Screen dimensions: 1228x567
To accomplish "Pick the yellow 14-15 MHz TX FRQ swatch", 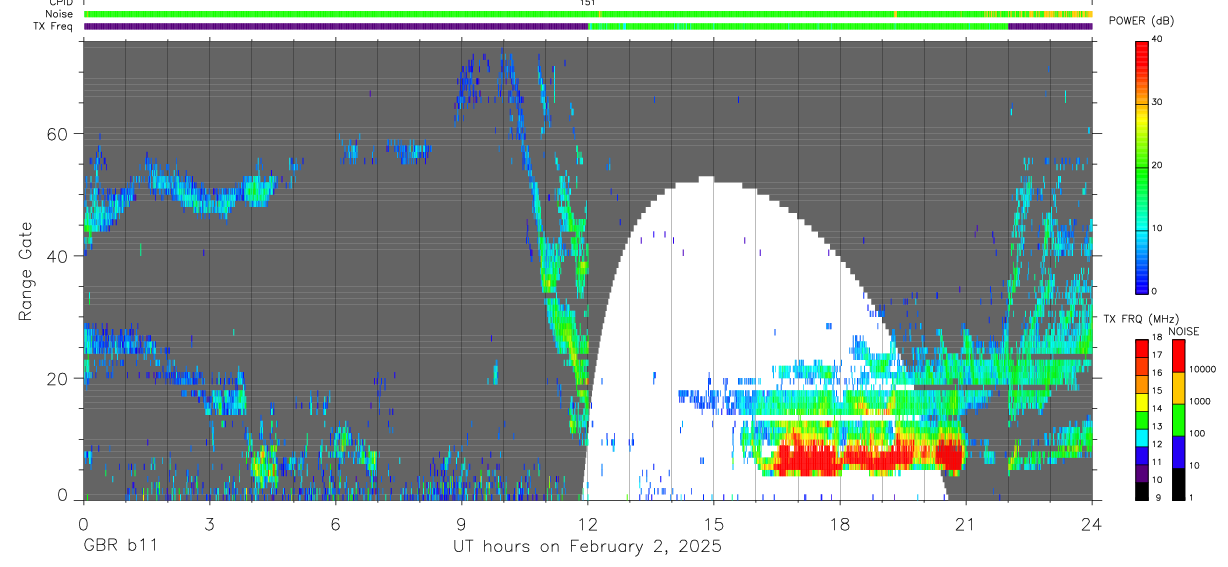I will coord(1141,402).
